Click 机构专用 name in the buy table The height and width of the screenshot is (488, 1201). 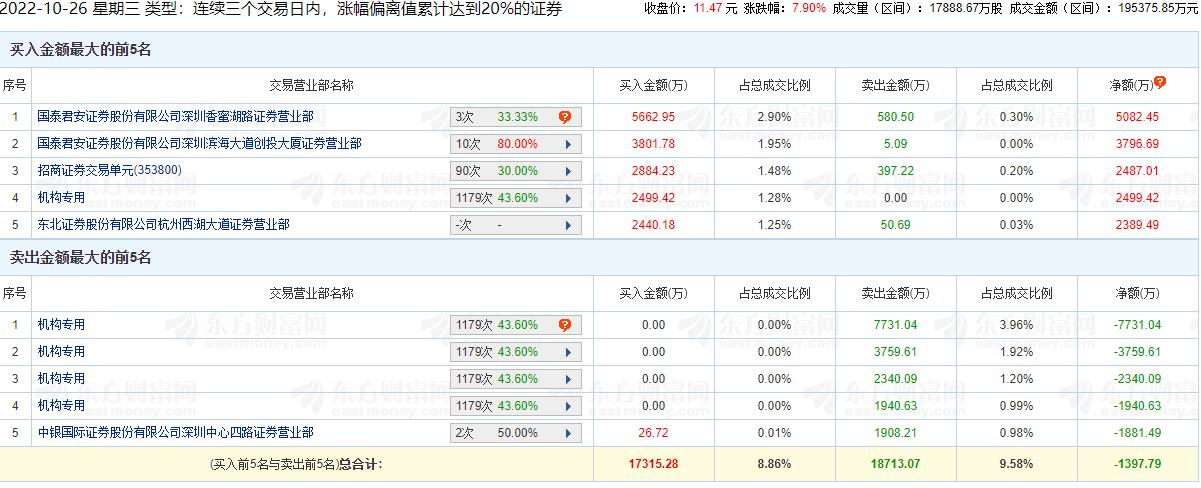[61, 198]
